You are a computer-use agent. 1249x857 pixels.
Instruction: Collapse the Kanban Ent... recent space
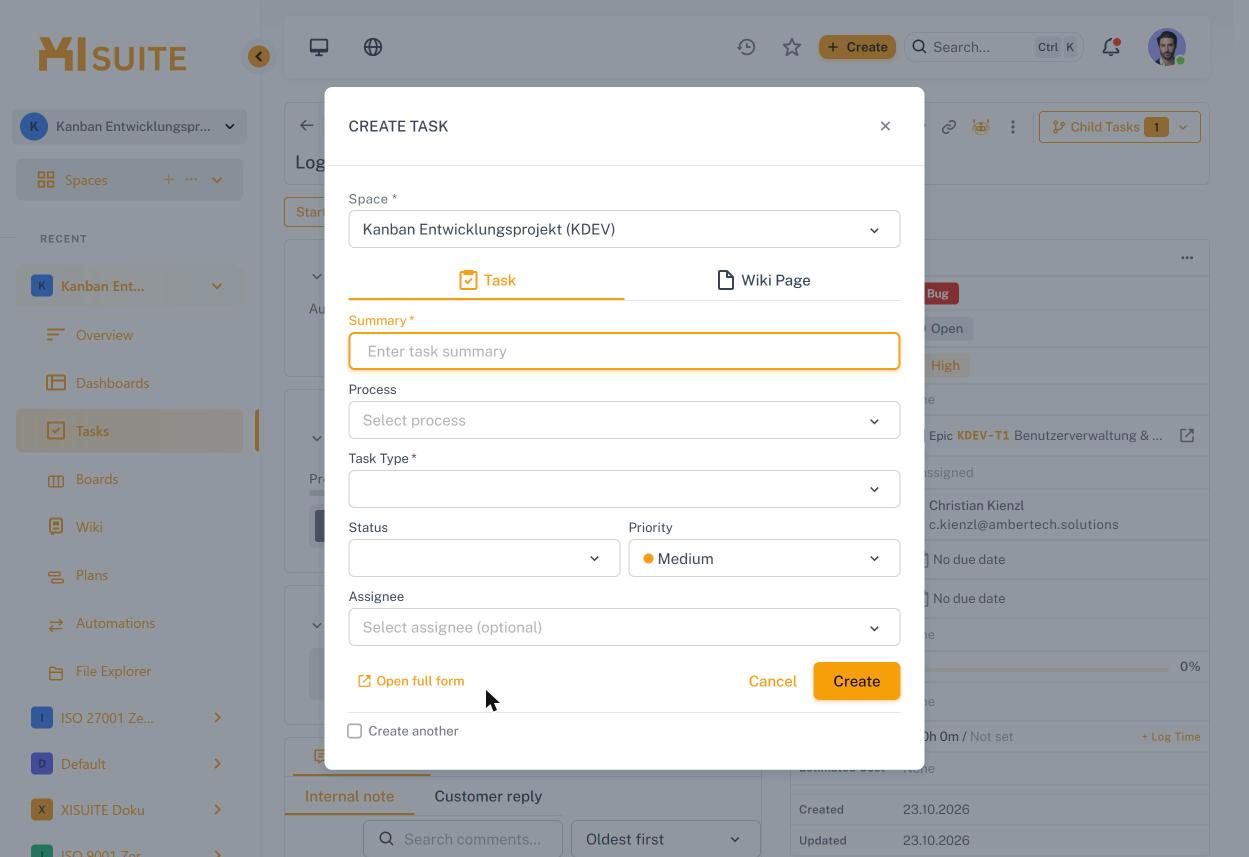pyautogui.click(x=217, y=286)
